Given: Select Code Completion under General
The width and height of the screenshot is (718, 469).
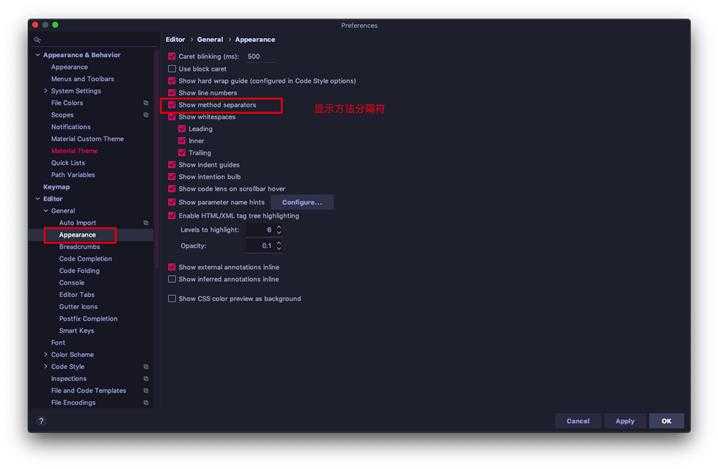Looking at the screenshot, I should 86,259.
